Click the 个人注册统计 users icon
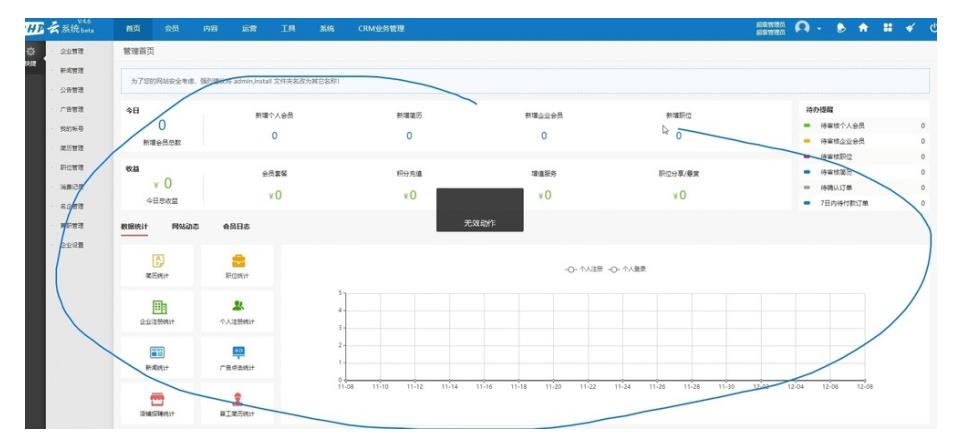The width and height of the screenshot is (955, 444). (237, 306)
